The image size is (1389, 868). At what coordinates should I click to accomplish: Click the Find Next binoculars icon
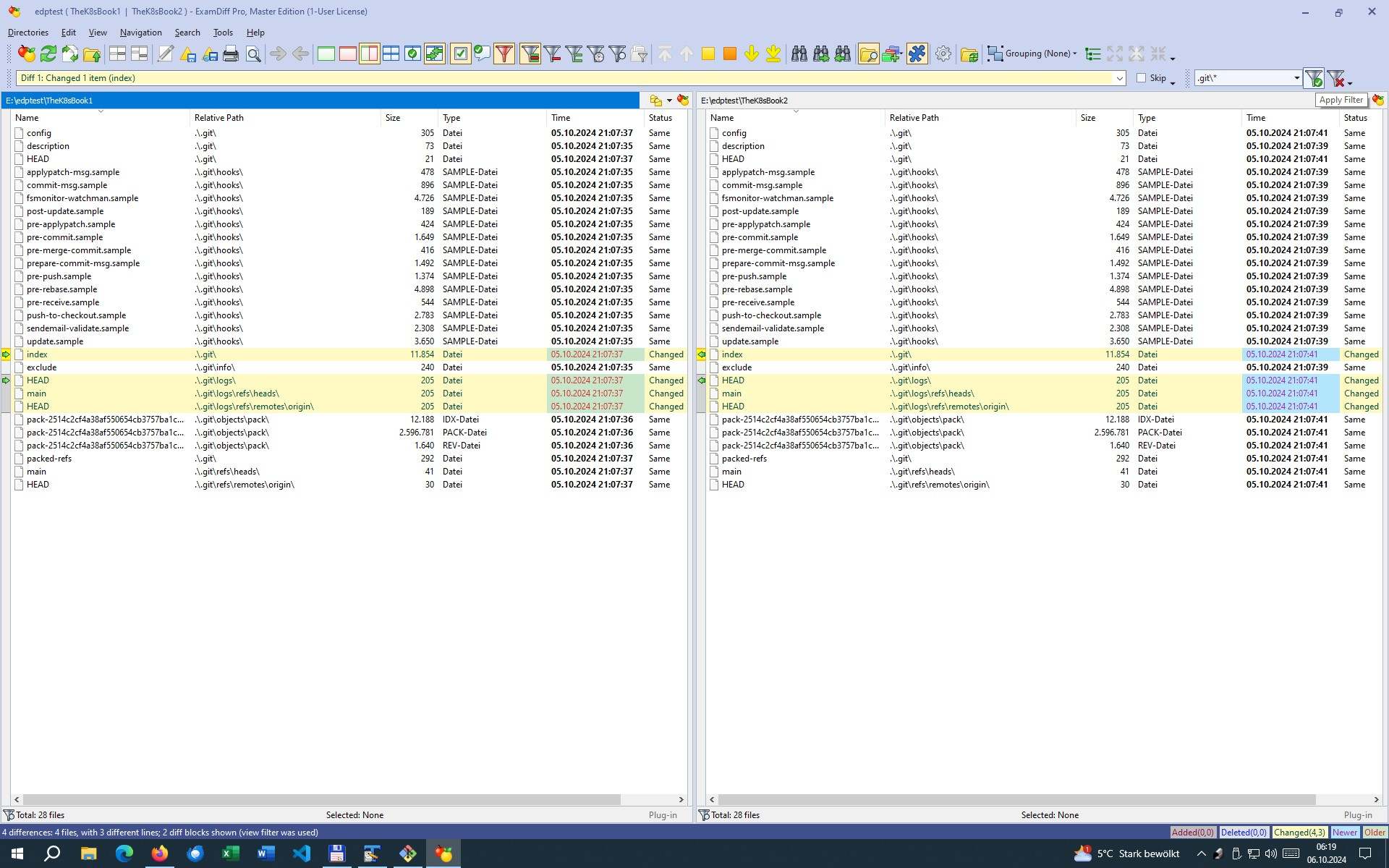820,54
